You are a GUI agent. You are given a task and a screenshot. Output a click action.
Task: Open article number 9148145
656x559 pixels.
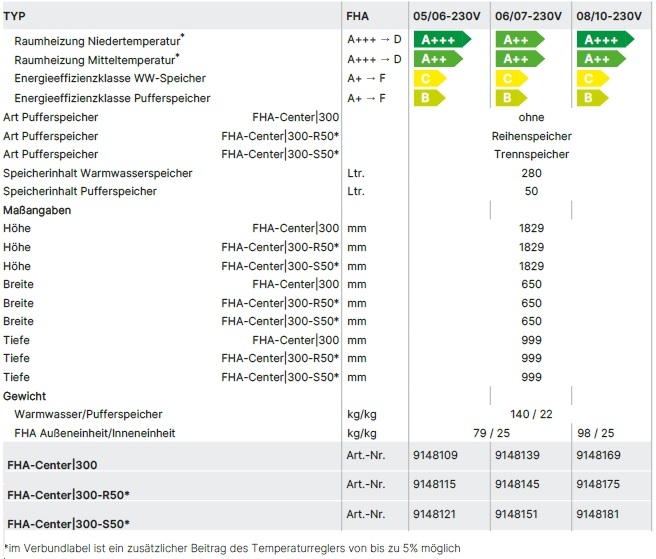tap(517, 485)
